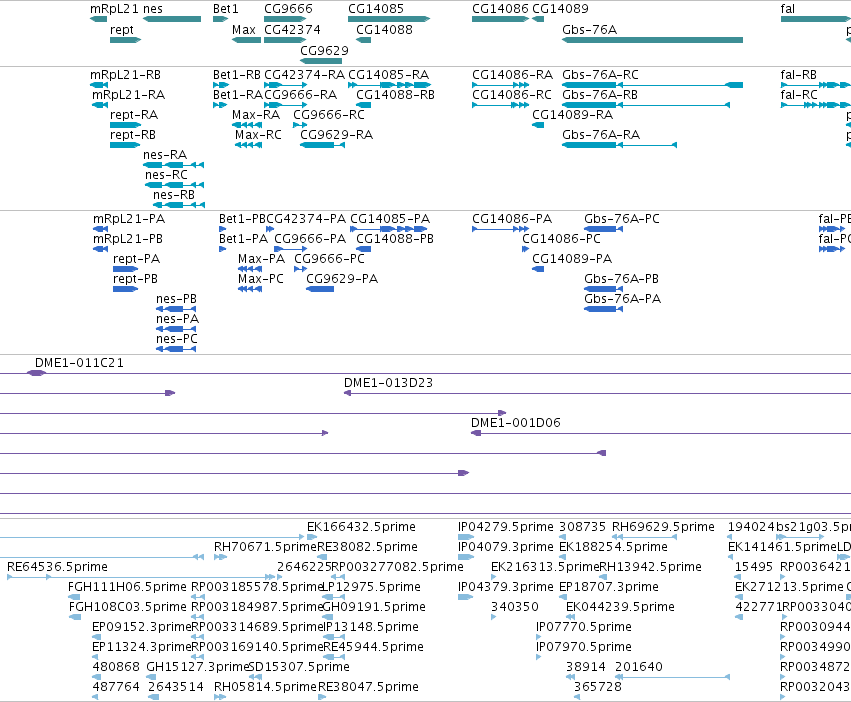This screenshot has height=702, width=851.
Task: Select transcript Max-RA label
Action: pyautogui.click(x=256, y=115)
